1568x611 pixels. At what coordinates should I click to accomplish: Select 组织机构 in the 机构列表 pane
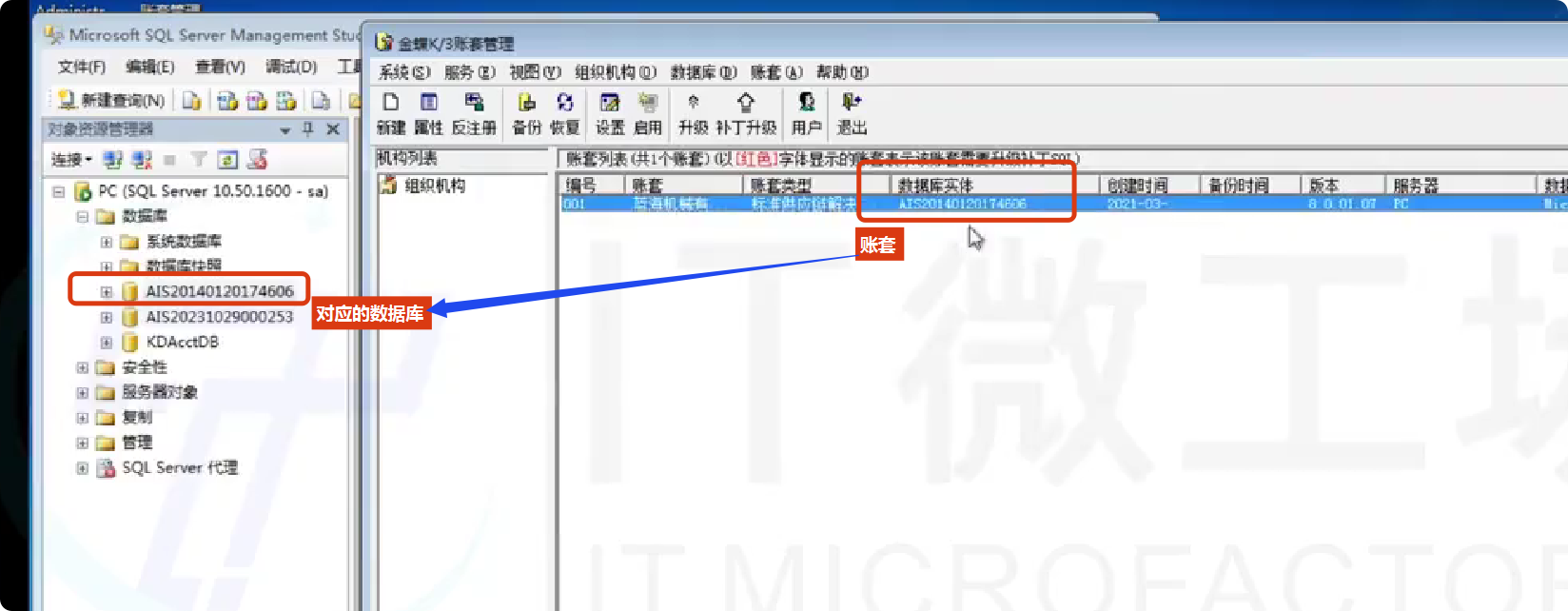[435, 186]
